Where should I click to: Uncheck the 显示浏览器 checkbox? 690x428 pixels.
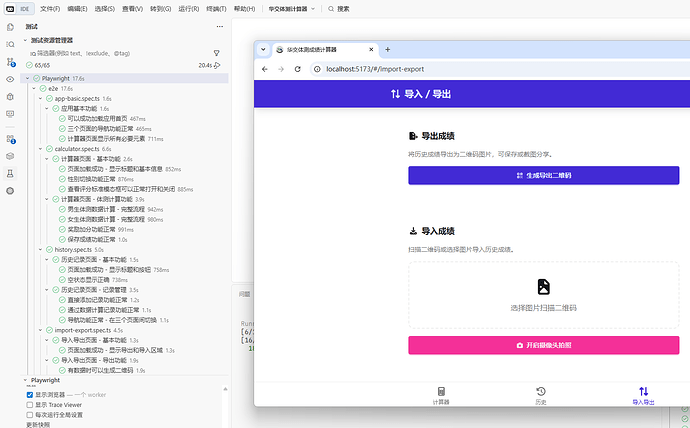30,395
